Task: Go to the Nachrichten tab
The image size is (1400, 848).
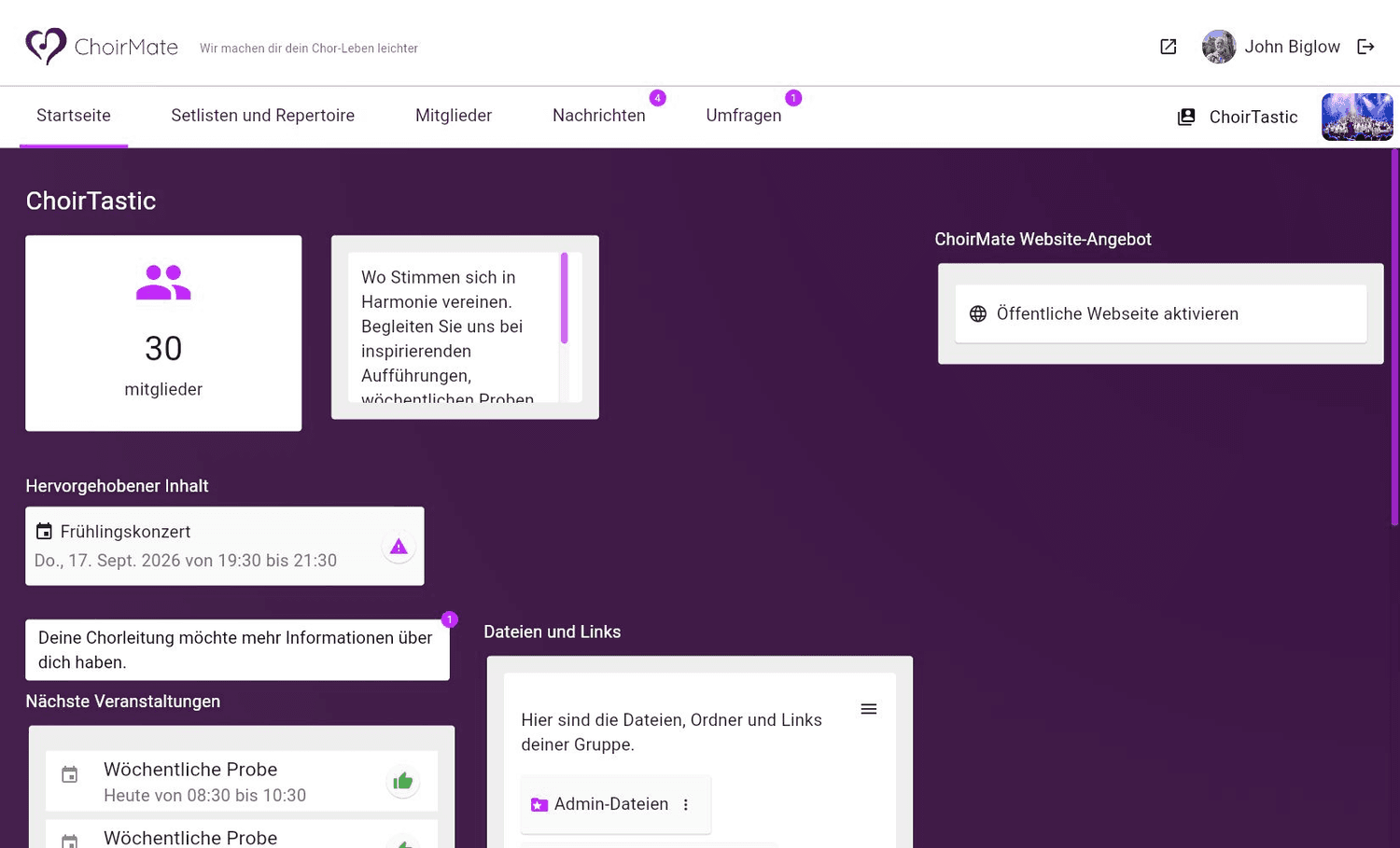Action: [599, 116]
